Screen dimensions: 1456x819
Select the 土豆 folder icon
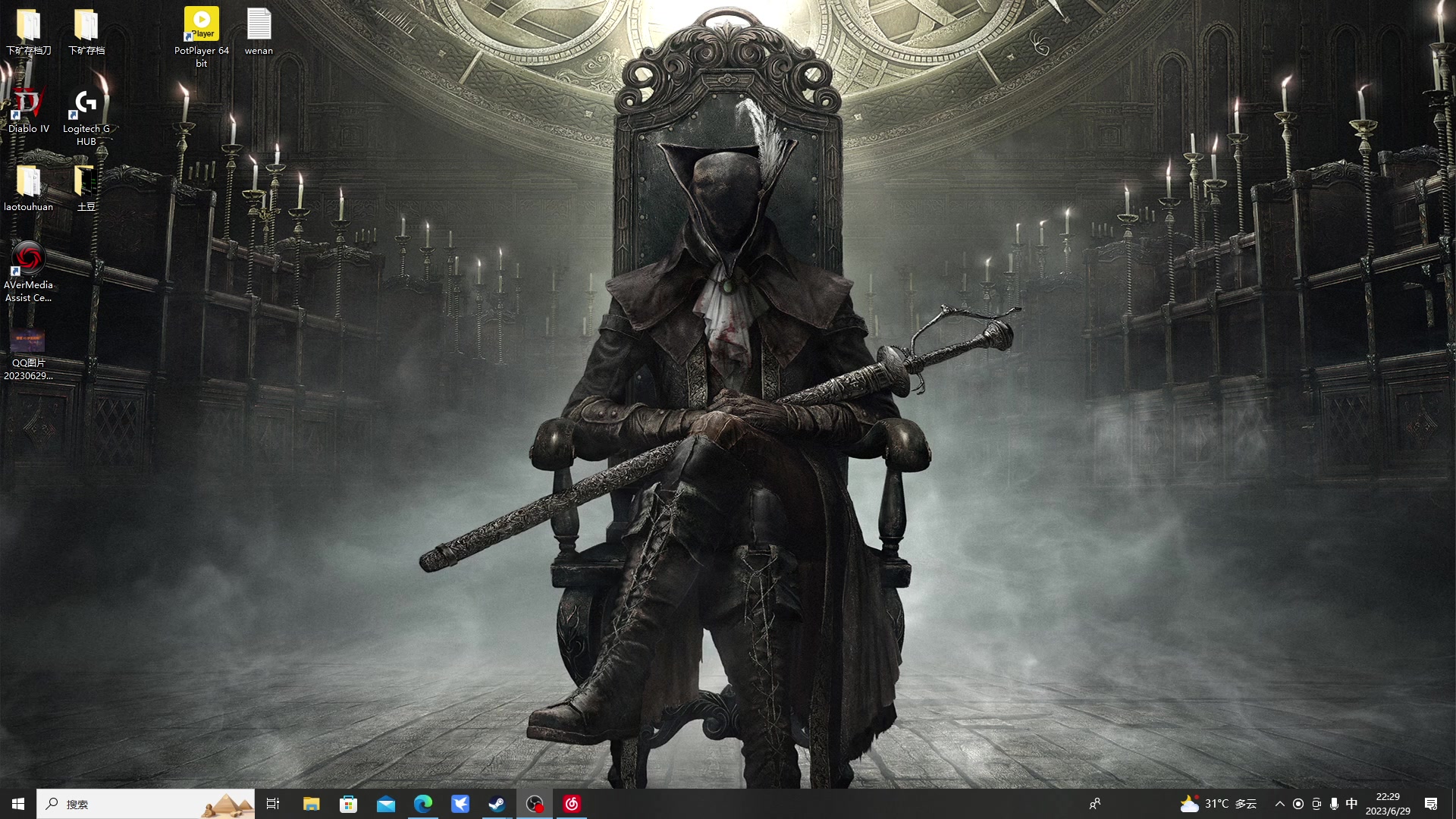point(86,188)
